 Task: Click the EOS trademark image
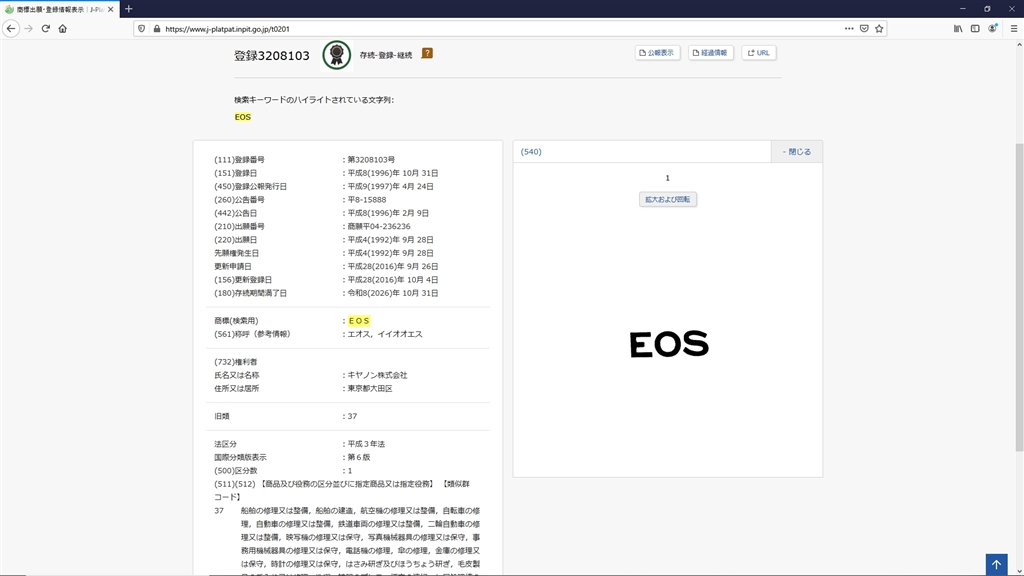pos(669,344)
